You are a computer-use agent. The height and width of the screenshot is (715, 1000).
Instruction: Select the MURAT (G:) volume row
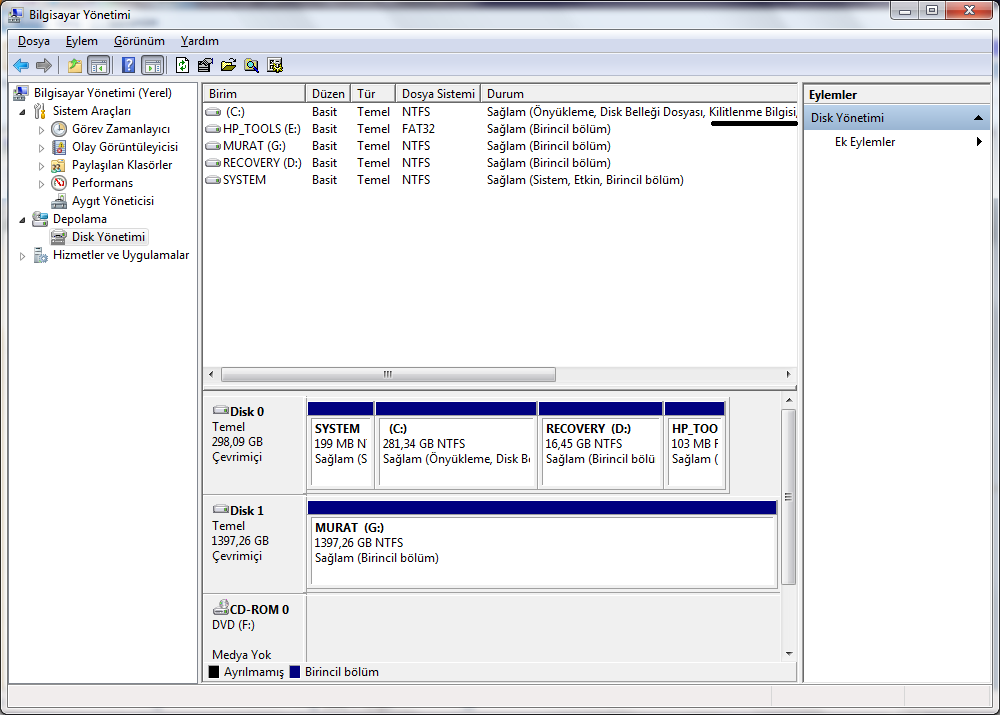500,146
